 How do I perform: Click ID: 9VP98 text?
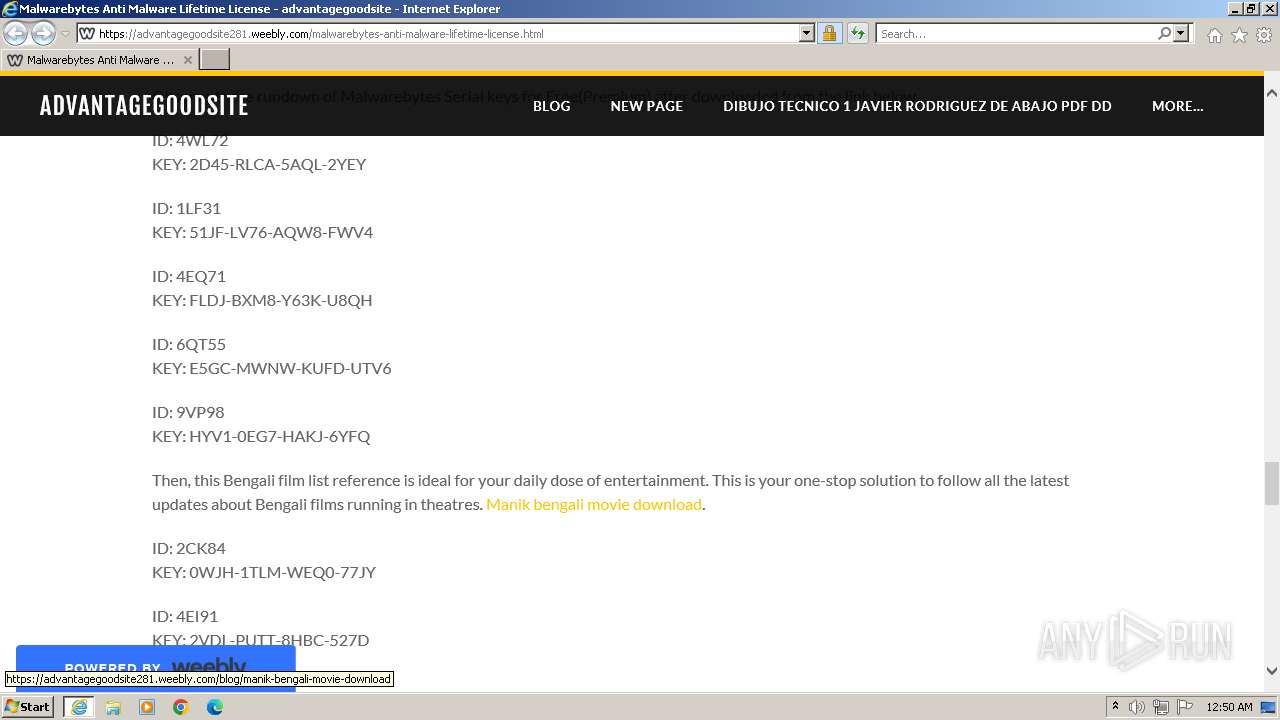188,412
